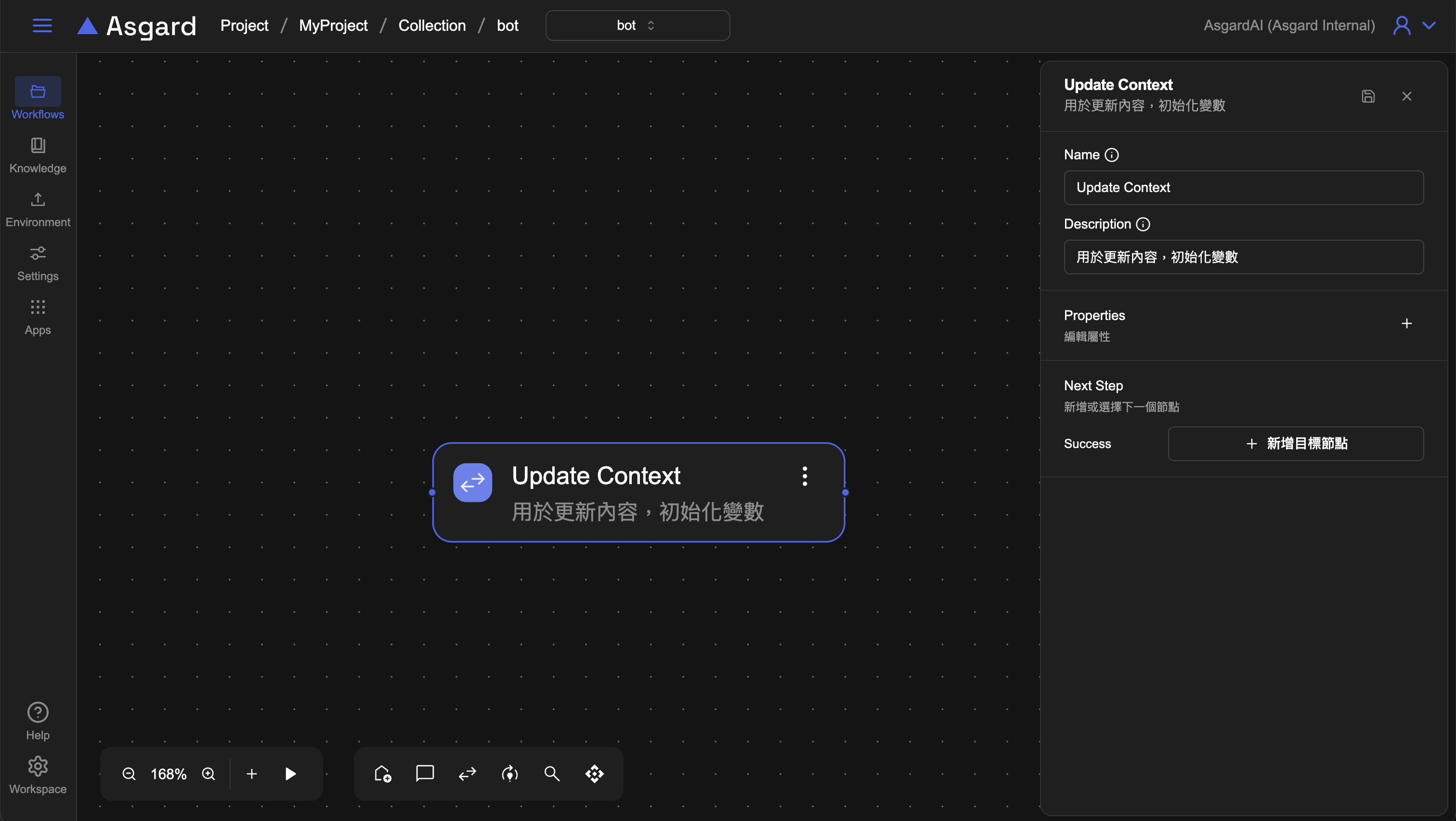Click the zoom in magnifier icon
This screenshot has height=821, width=1456.
click(x=208, y=773)
